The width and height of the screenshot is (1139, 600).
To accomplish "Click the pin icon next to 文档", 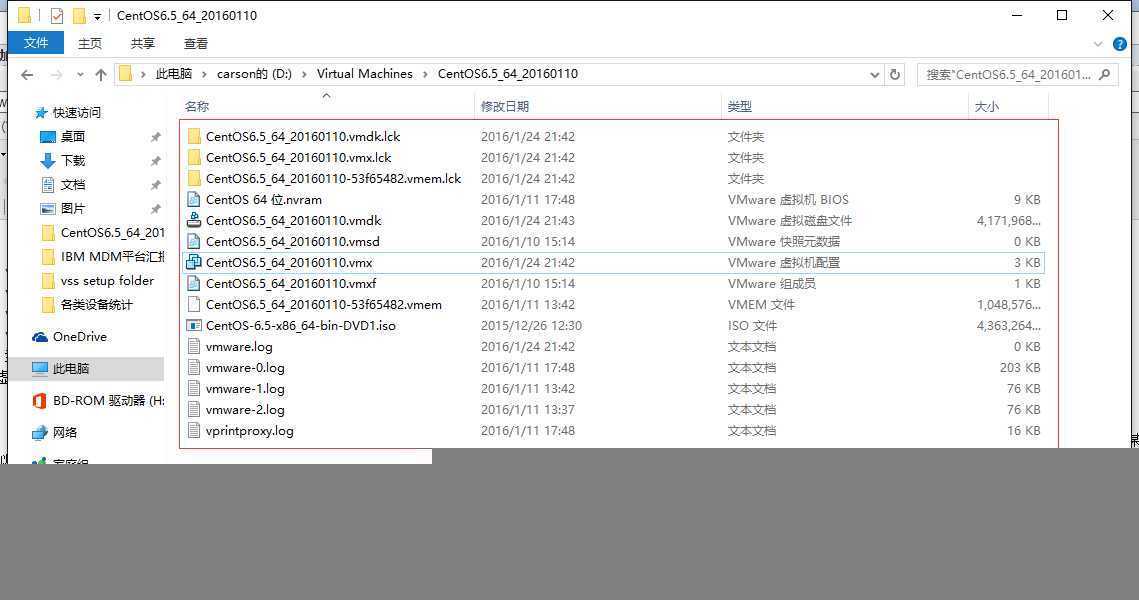I will tap(155, 185).
